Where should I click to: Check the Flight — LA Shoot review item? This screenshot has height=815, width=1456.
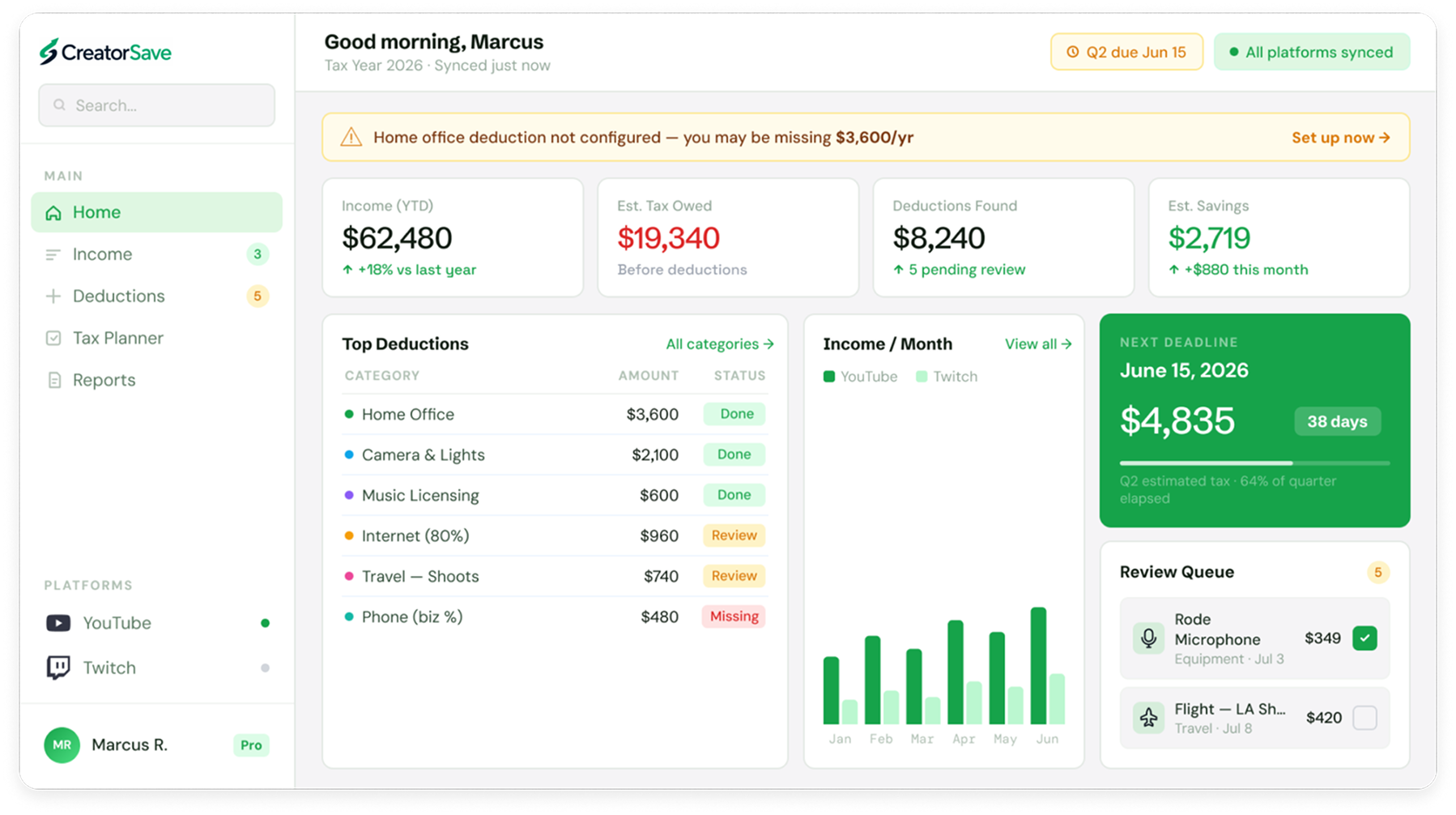click(1365, 718)
